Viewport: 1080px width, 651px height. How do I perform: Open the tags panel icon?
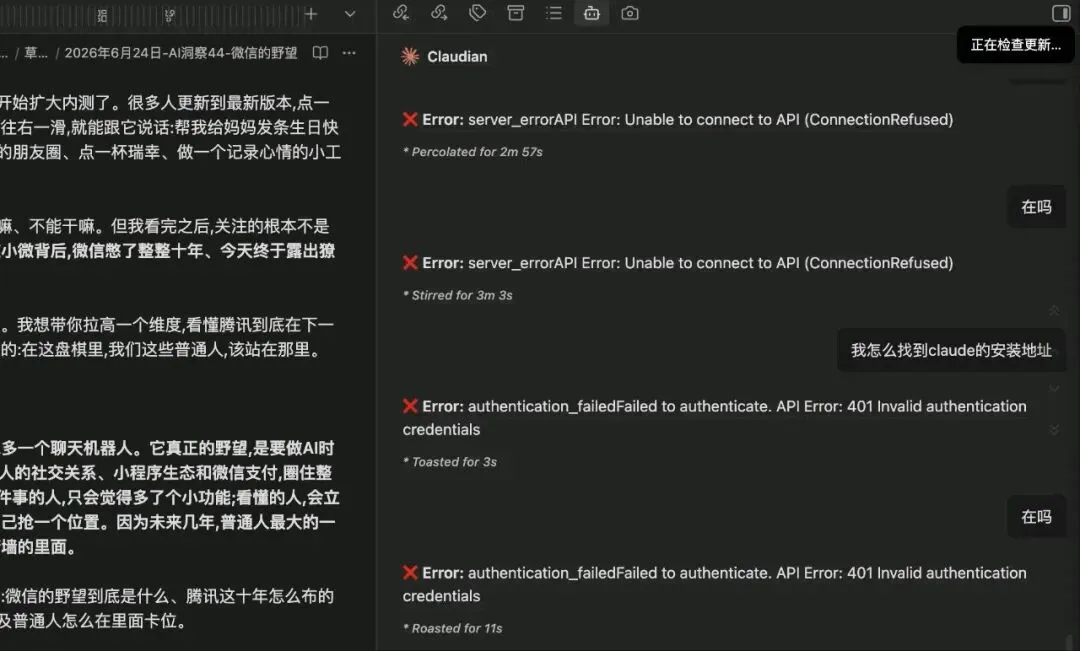coord(477,13)
